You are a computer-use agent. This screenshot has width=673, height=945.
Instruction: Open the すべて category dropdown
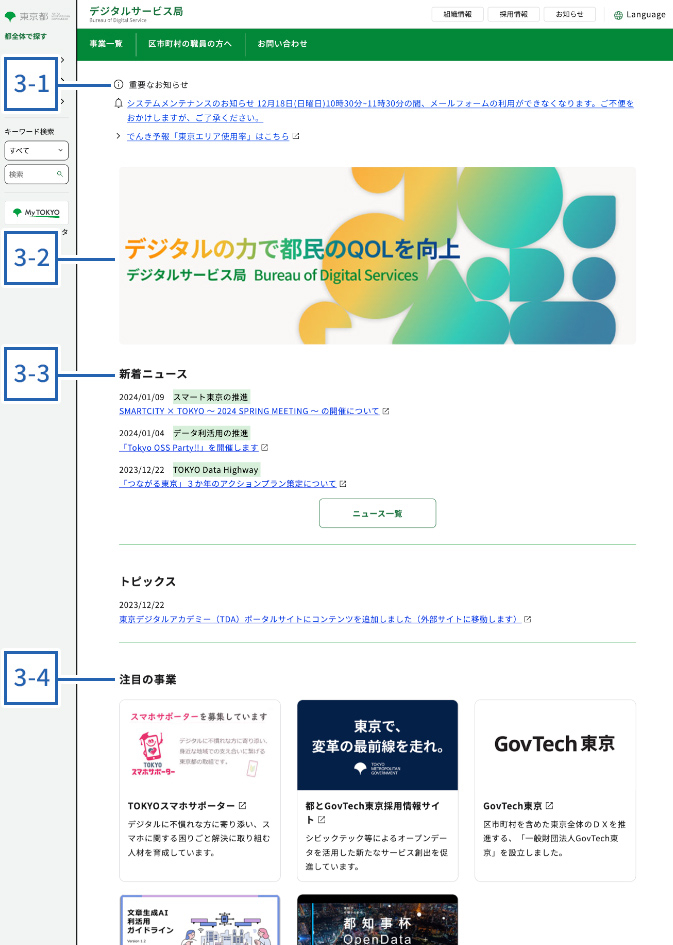(x=36, y=150)
